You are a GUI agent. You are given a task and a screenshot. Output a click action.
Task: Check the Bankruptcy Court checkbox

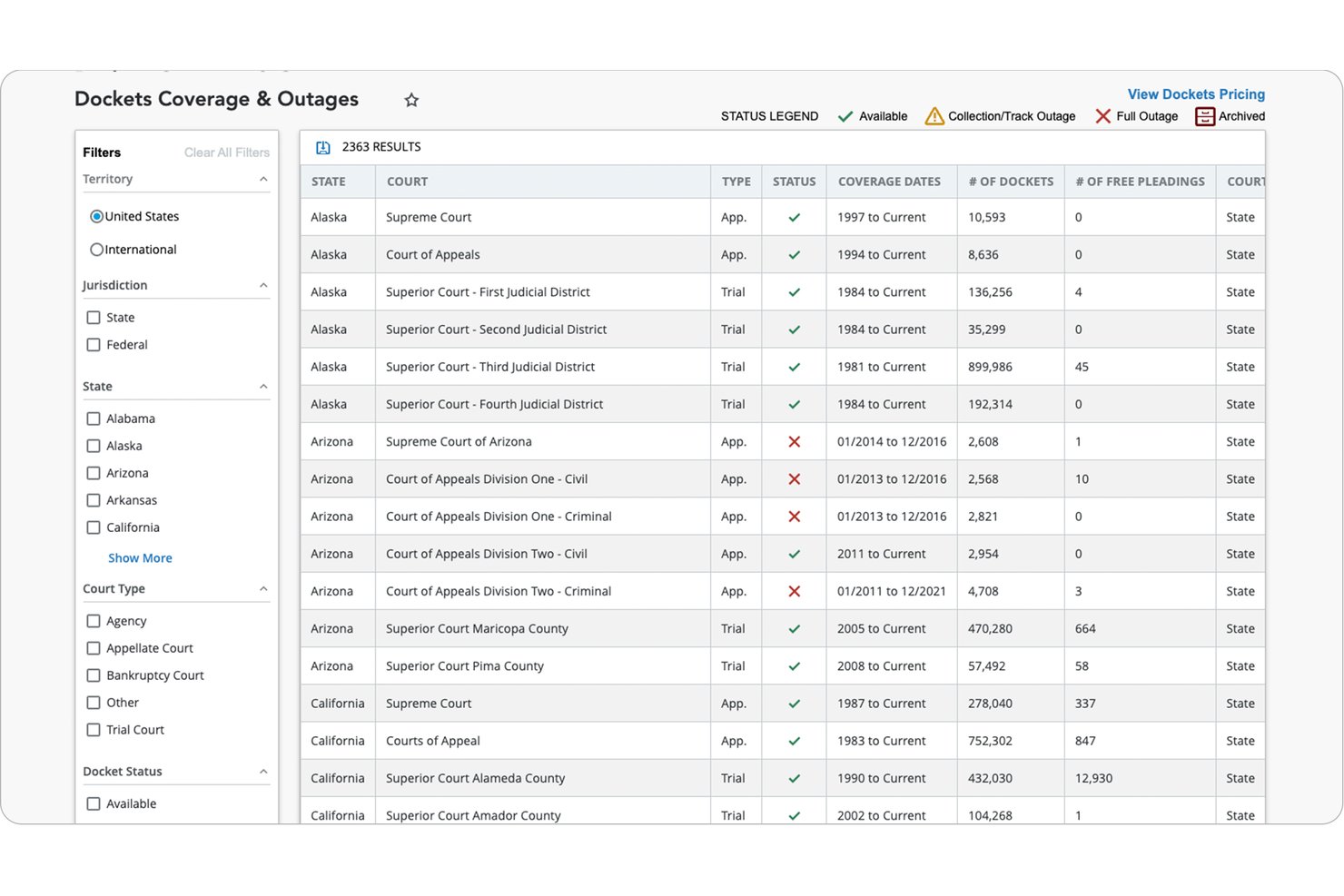pos(93,675)
